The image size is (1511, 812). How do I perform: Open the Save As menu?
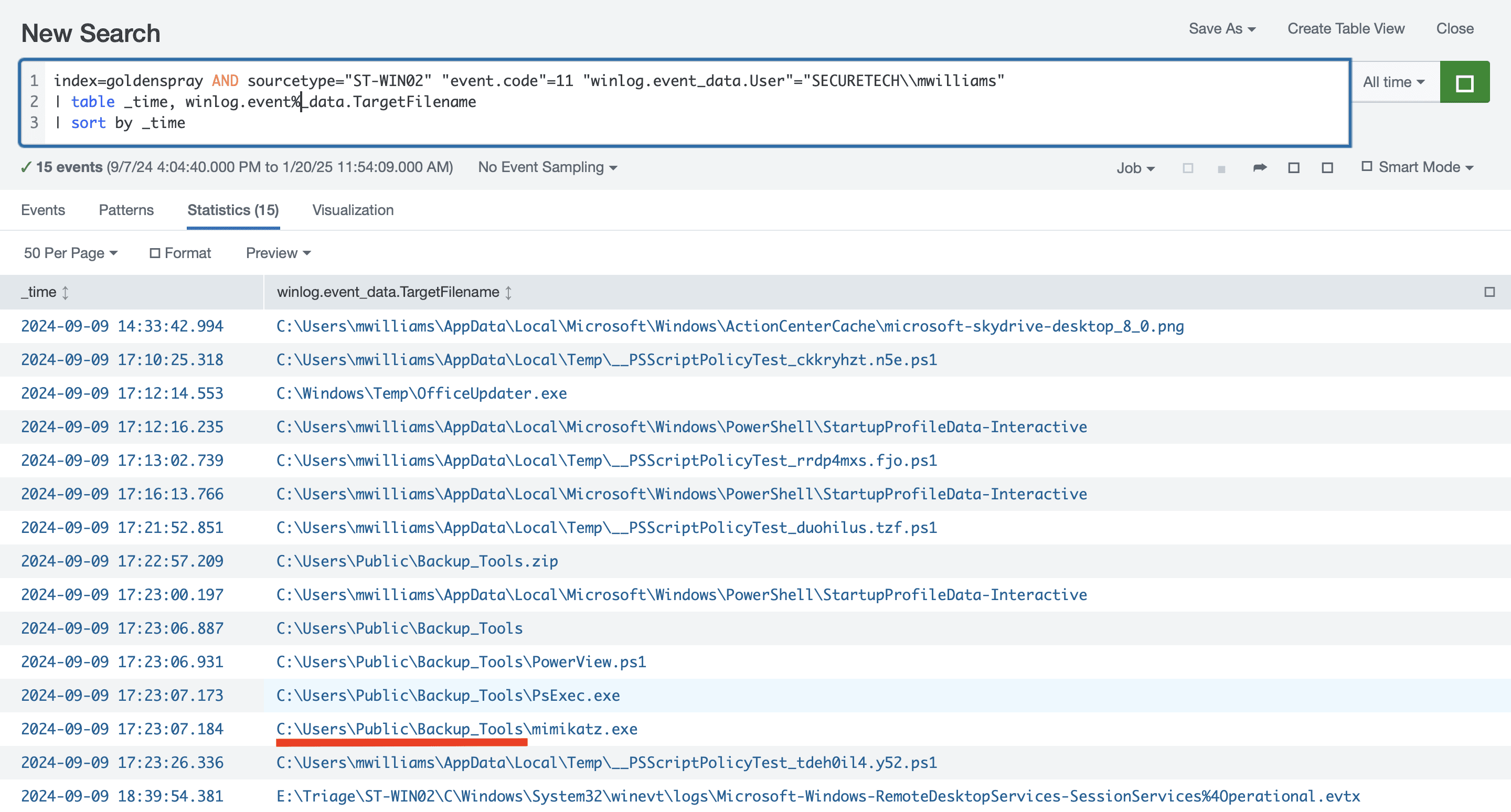point(1222,29)
